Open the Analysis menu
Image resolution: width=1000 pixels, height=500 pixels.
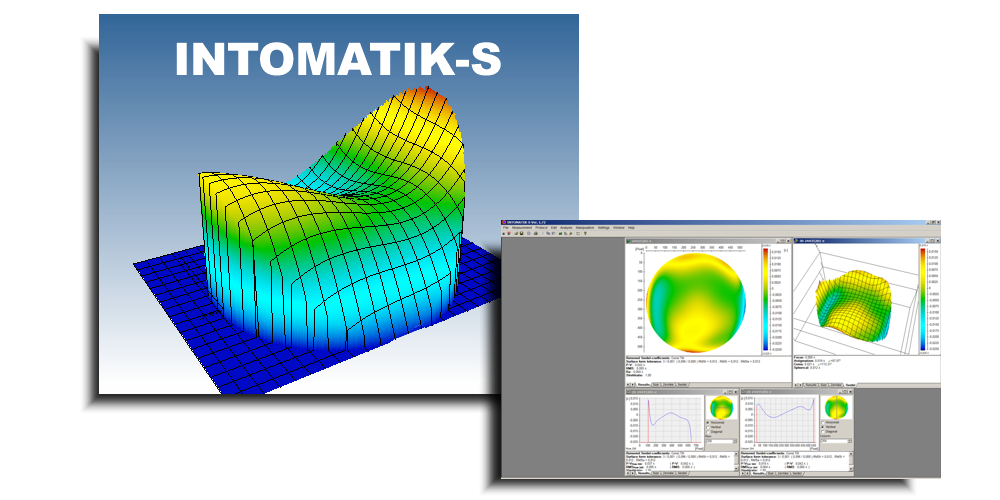pyautogui.click(x=566, y=228)
